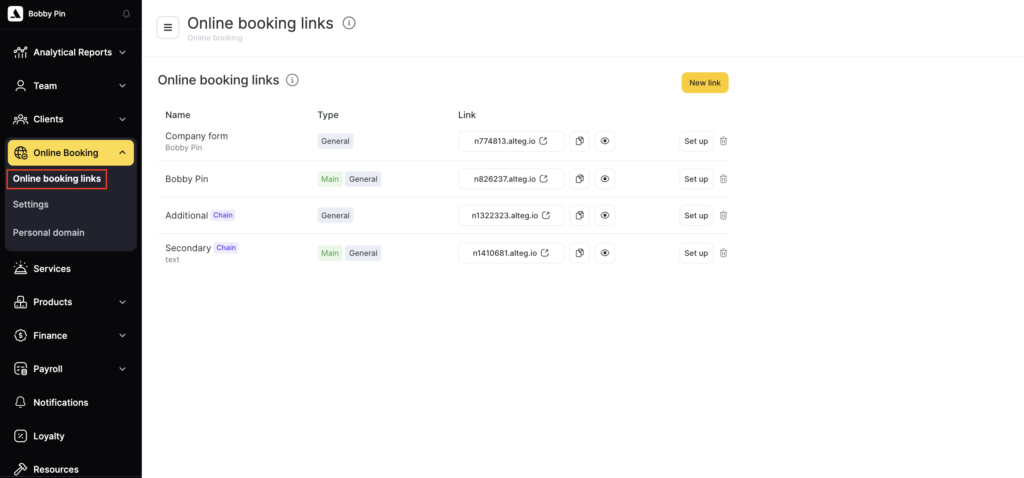Toggle the hamburger sidebar menu button
The height and width of the screenshot is (478, 1024).
168,27
